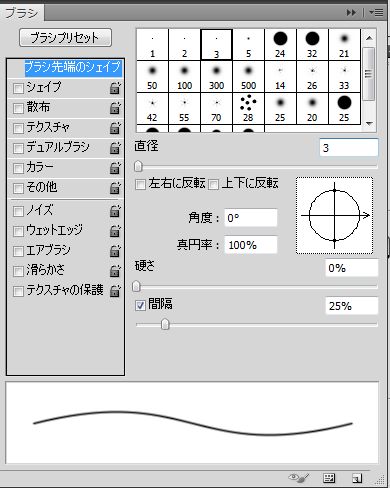
Task: Enable the エアブラシ airbrush checkbox
Action: point(18,251)
